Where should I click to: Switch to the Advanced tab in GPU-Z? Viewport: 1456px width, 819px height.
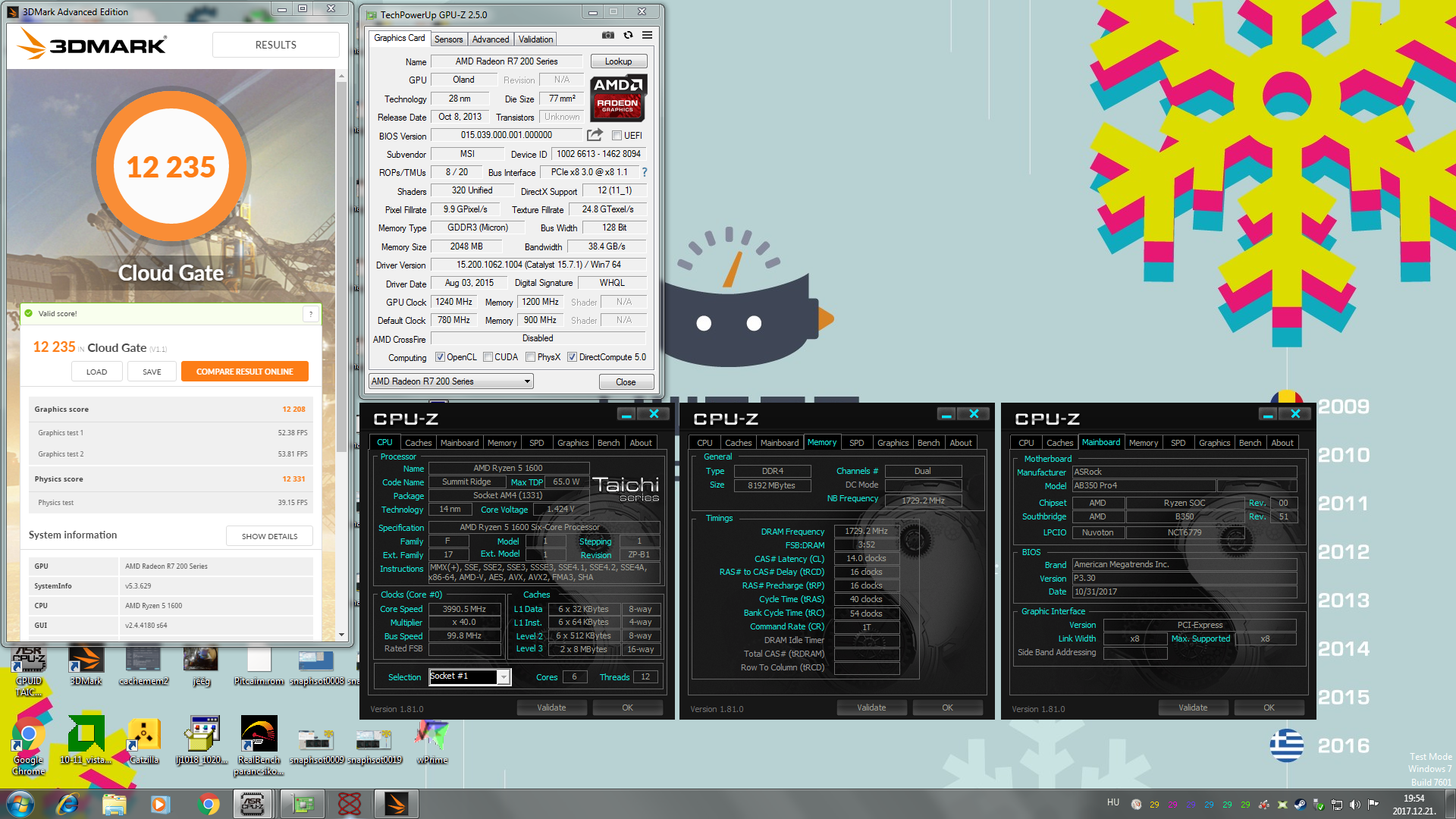(491, 39)
